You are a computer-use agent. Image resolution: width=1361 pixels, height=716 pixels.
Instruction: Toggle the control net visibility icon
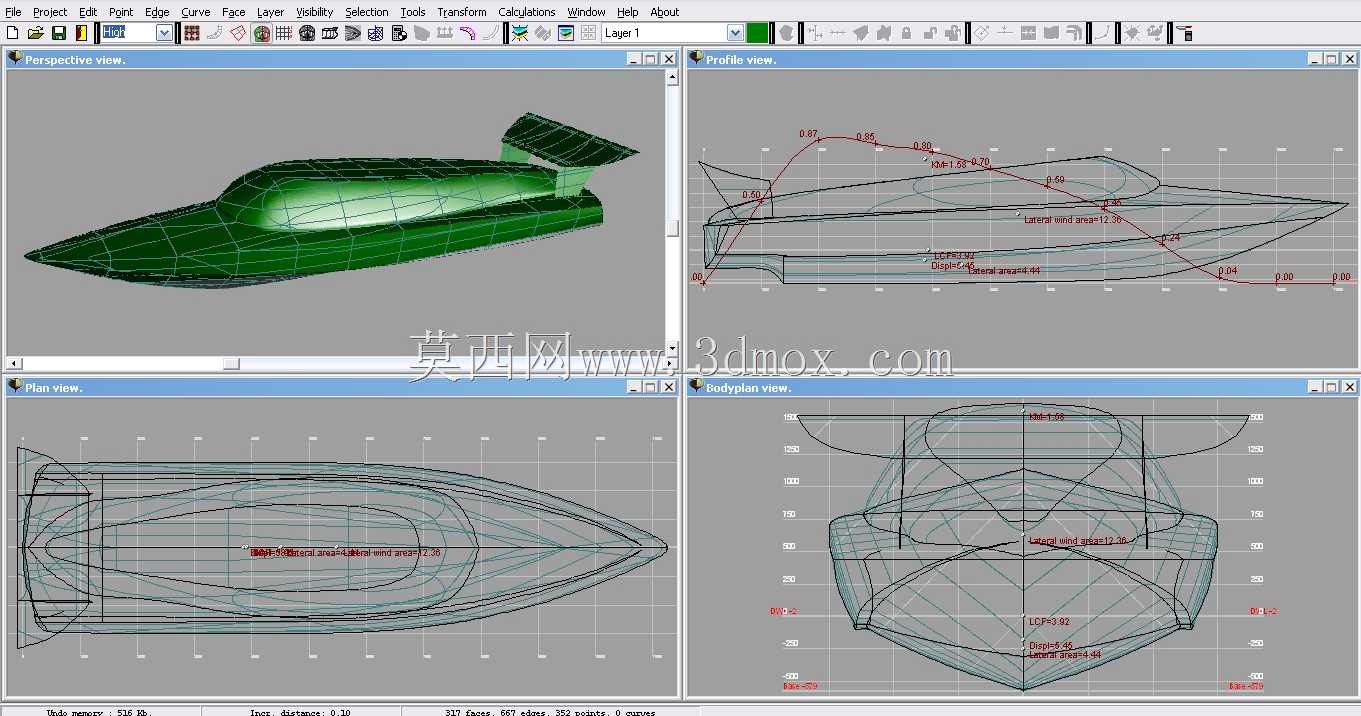pos(192,33)
